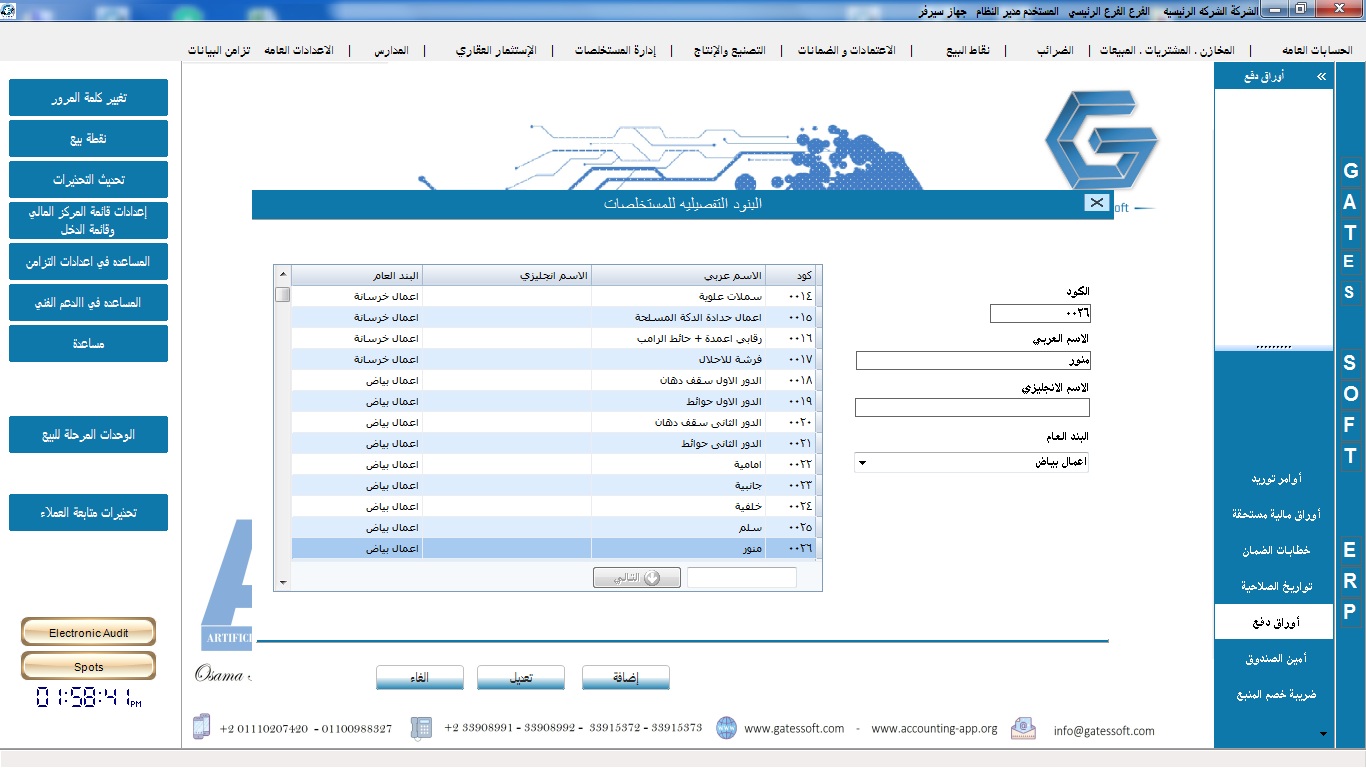Click the table scrollbar down arrow
This screenshot has width=1366, height=768.
coord(283,581)
